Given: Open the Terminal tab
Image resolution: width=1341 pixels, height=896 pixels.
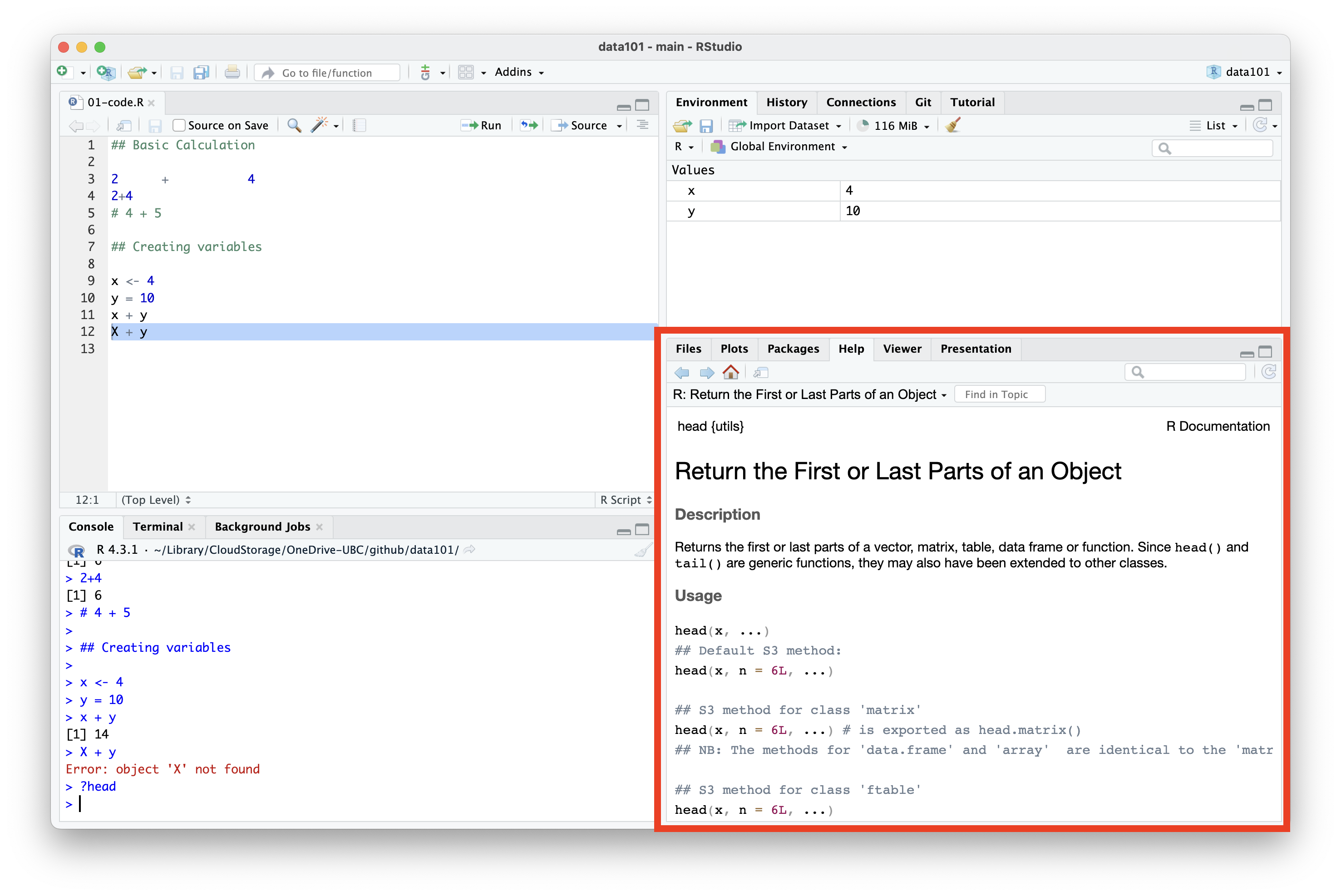Looking at the screenshot, I should (158, 527).
